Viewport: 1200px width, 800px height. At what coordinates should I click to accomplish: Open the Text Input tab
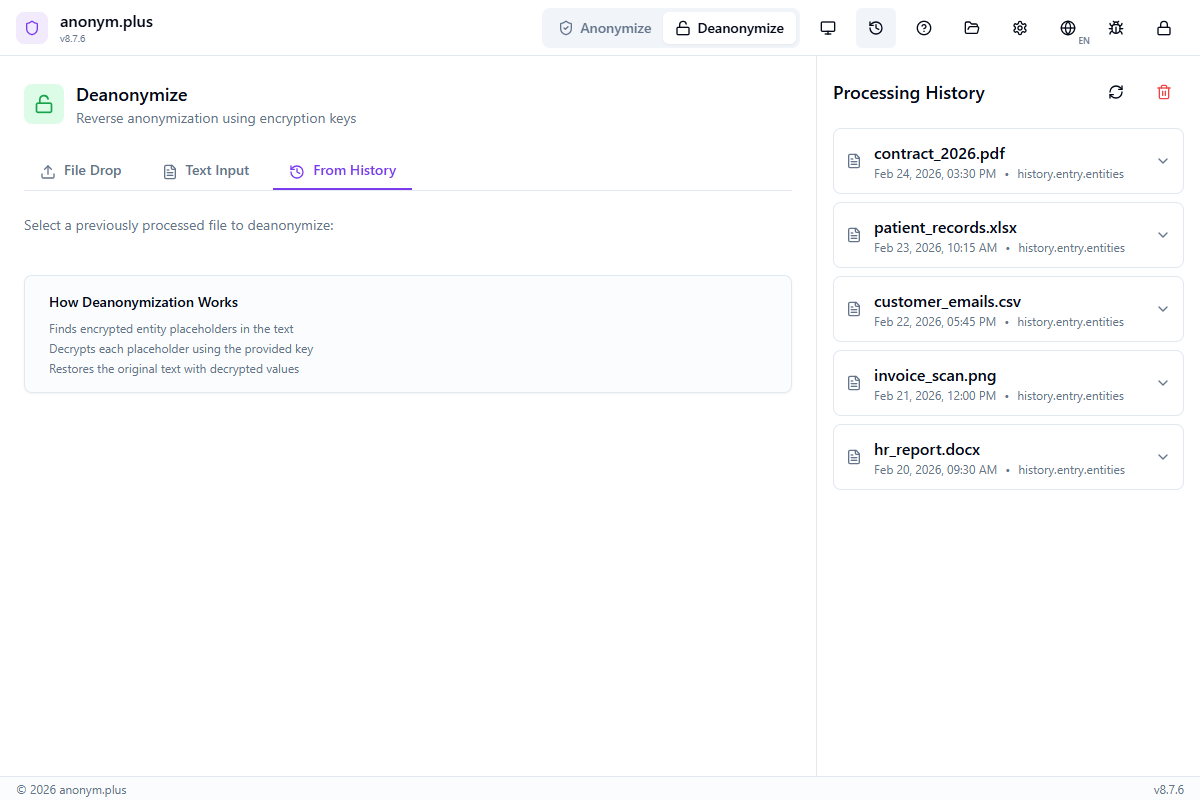(x=206, y=171)
